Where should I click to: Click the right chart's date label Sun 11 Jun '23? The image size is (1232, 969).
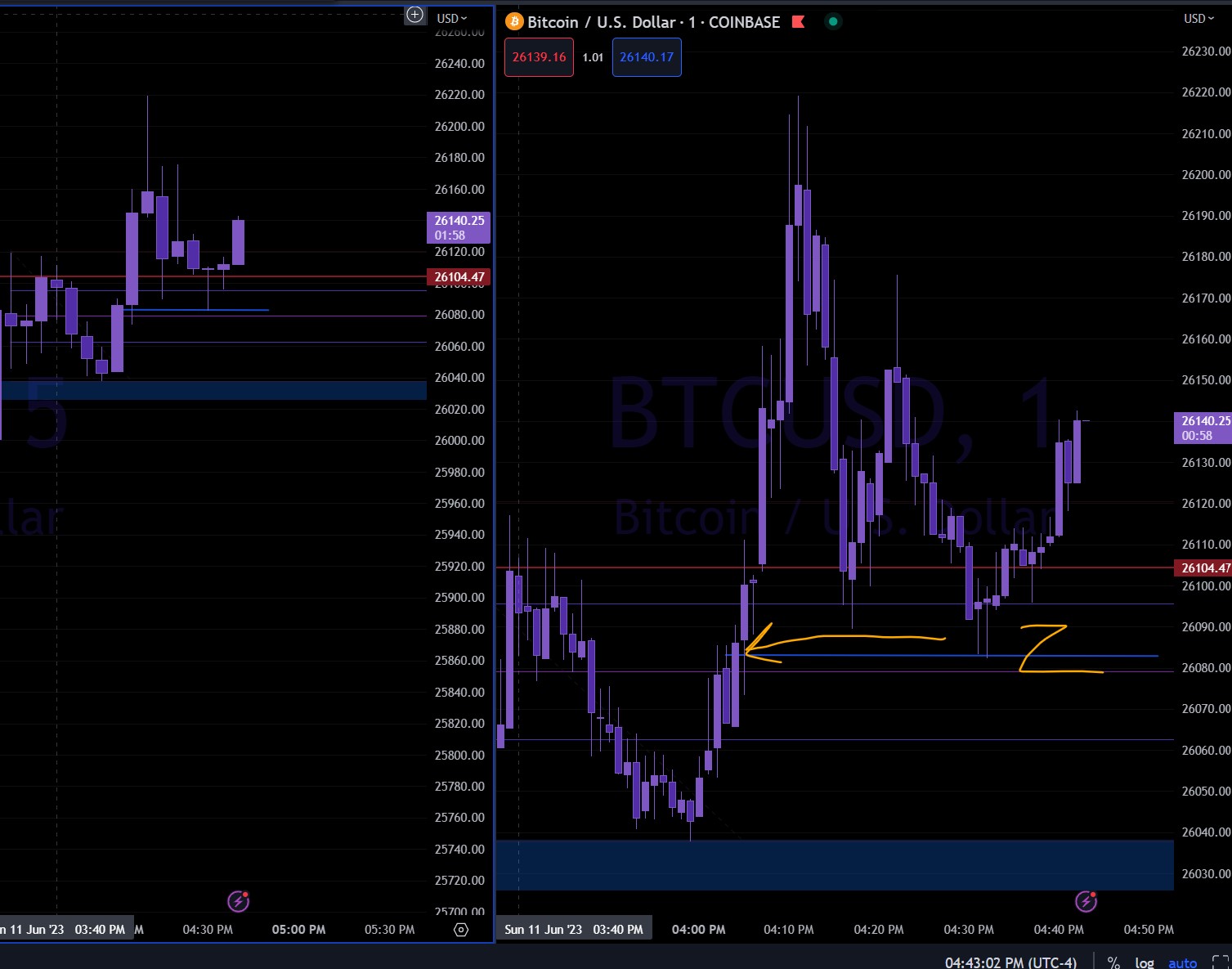[x=544, y=929]
